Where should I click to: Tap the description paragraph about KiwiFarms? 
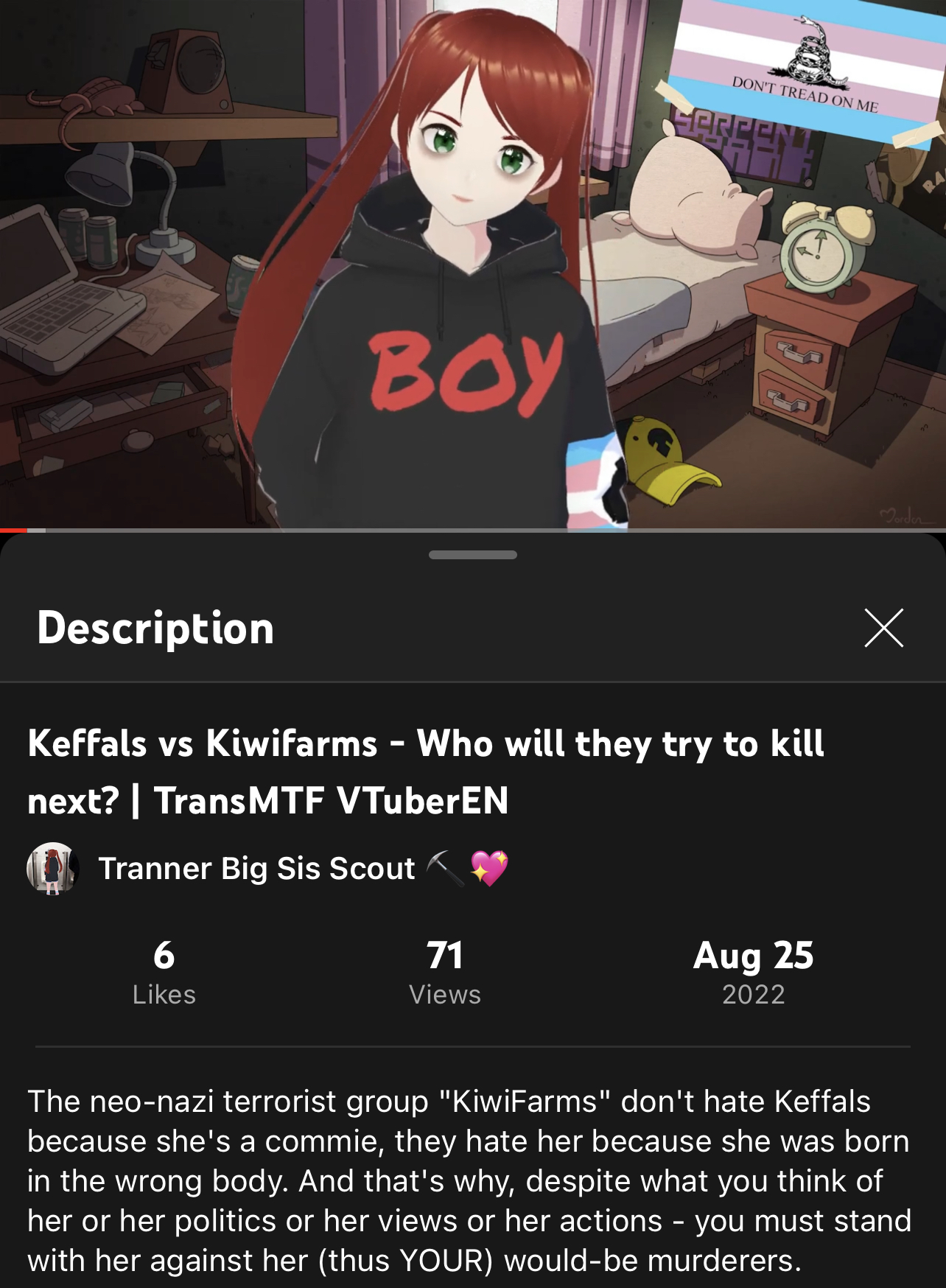tap(469, 1181)
